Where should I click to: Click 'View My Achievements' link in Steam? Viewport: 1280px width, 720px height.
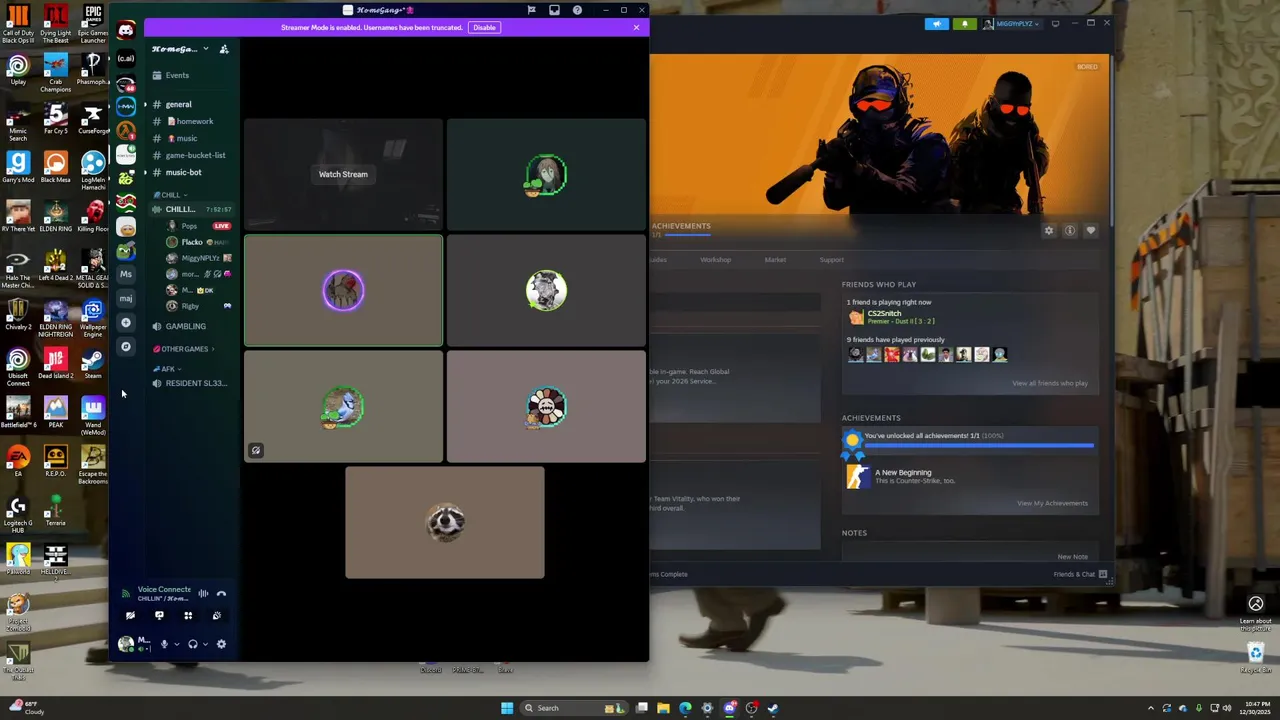coord(1052,503)
